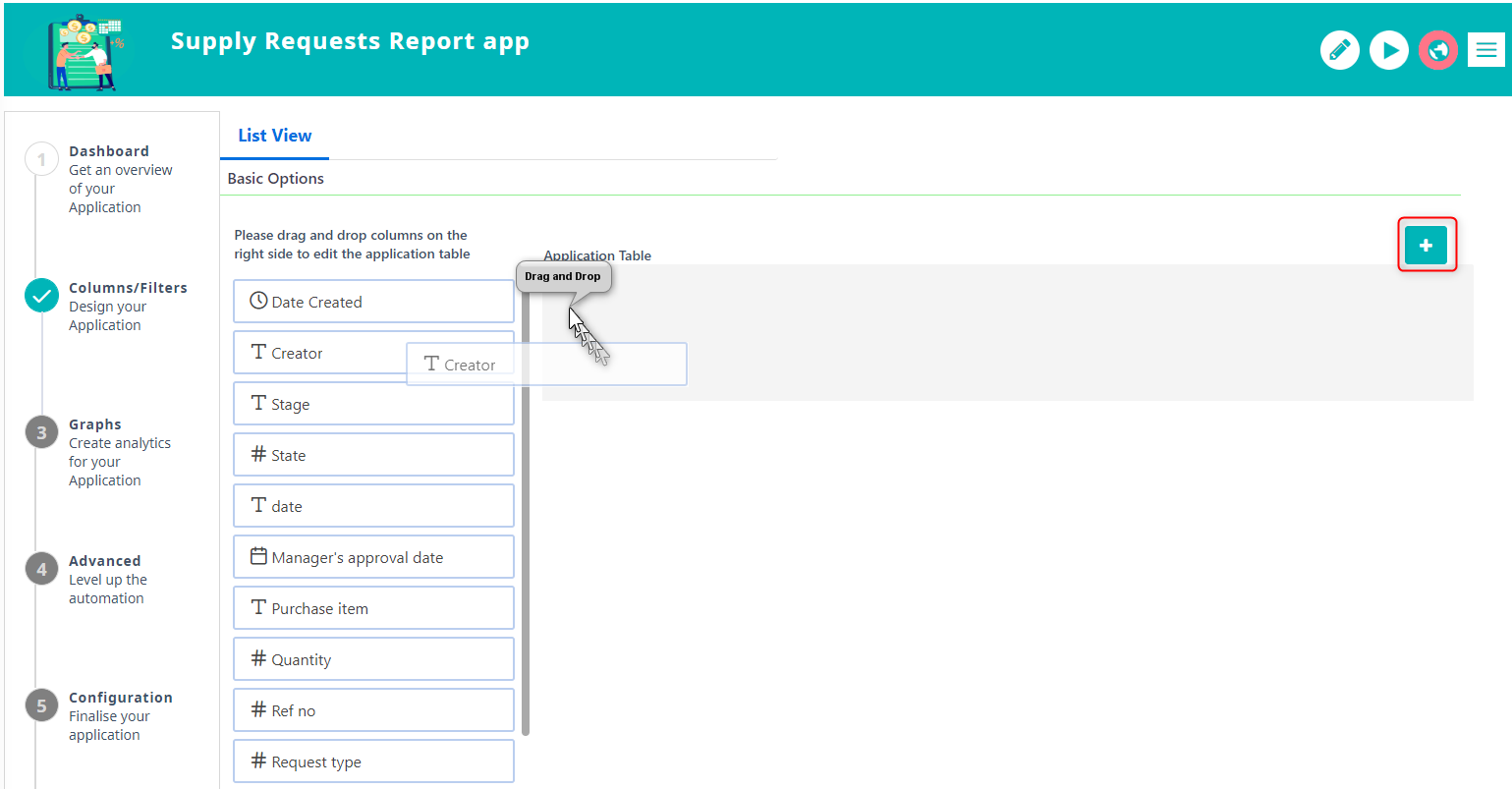This screenshot has width=1512, height=789.
Task: Select the step 4 Advanced circle
Action: pos(41,569)
